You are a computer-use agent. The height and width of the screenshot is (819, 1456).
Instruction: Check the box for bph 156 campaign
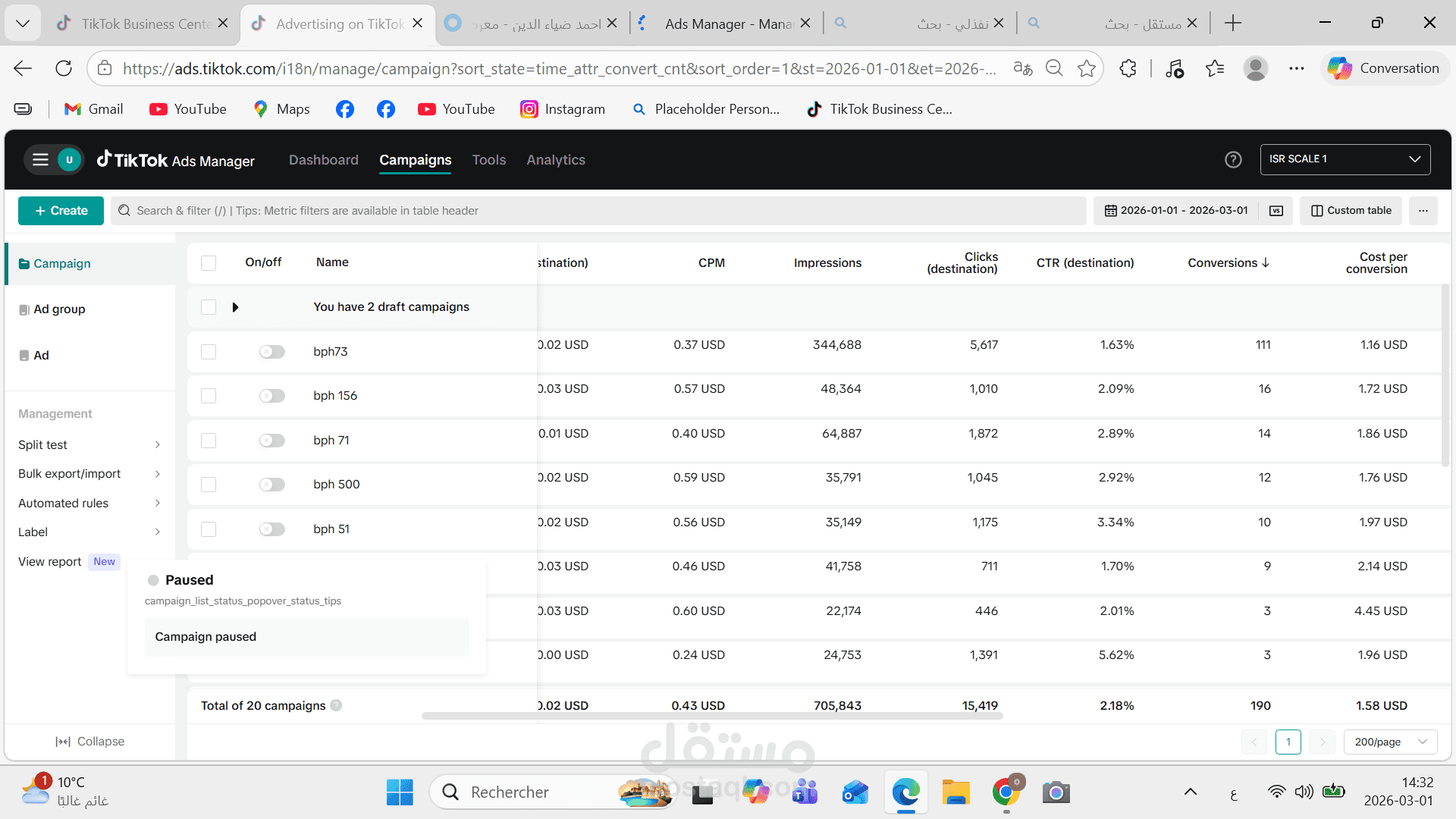[x=209, y=396]
